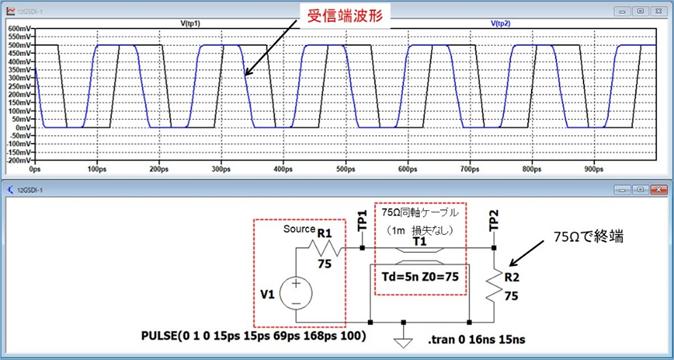Image resolution: width=674 pixels, height=360 pixels.
Task: Click the PULSE source definition text
Action: click(x=254, y=336)
